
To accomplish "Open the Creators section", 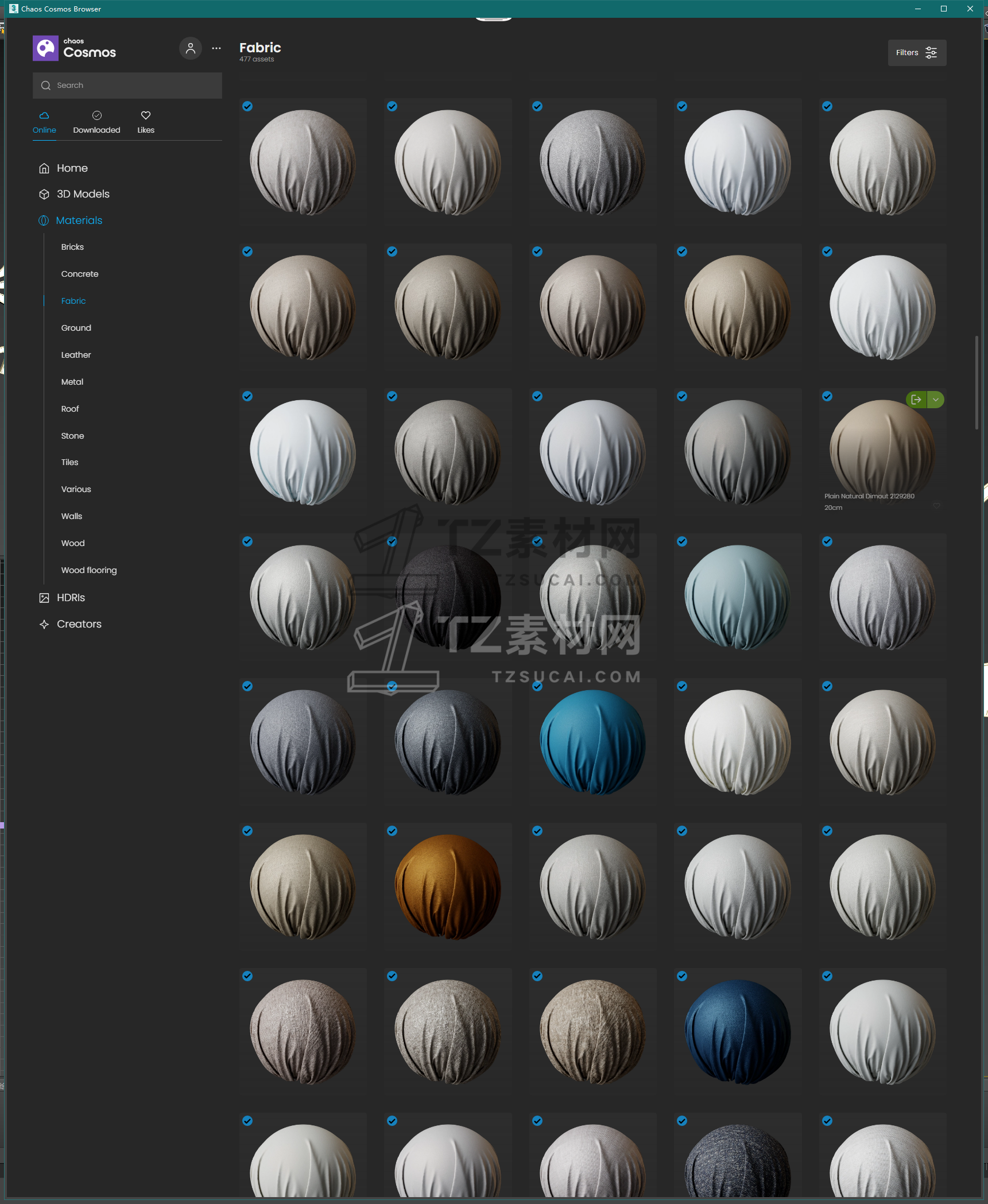I will coord(79,624).
